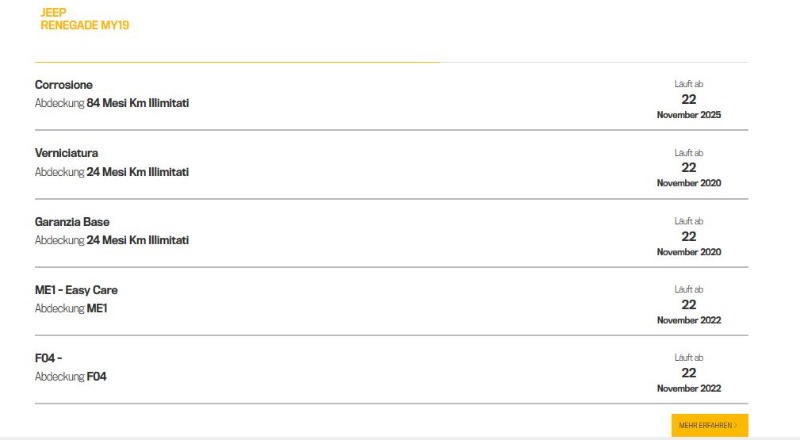800x440 pixels.
Task: Click the Läuft ab label in Corrosione row
Action: 689,84
